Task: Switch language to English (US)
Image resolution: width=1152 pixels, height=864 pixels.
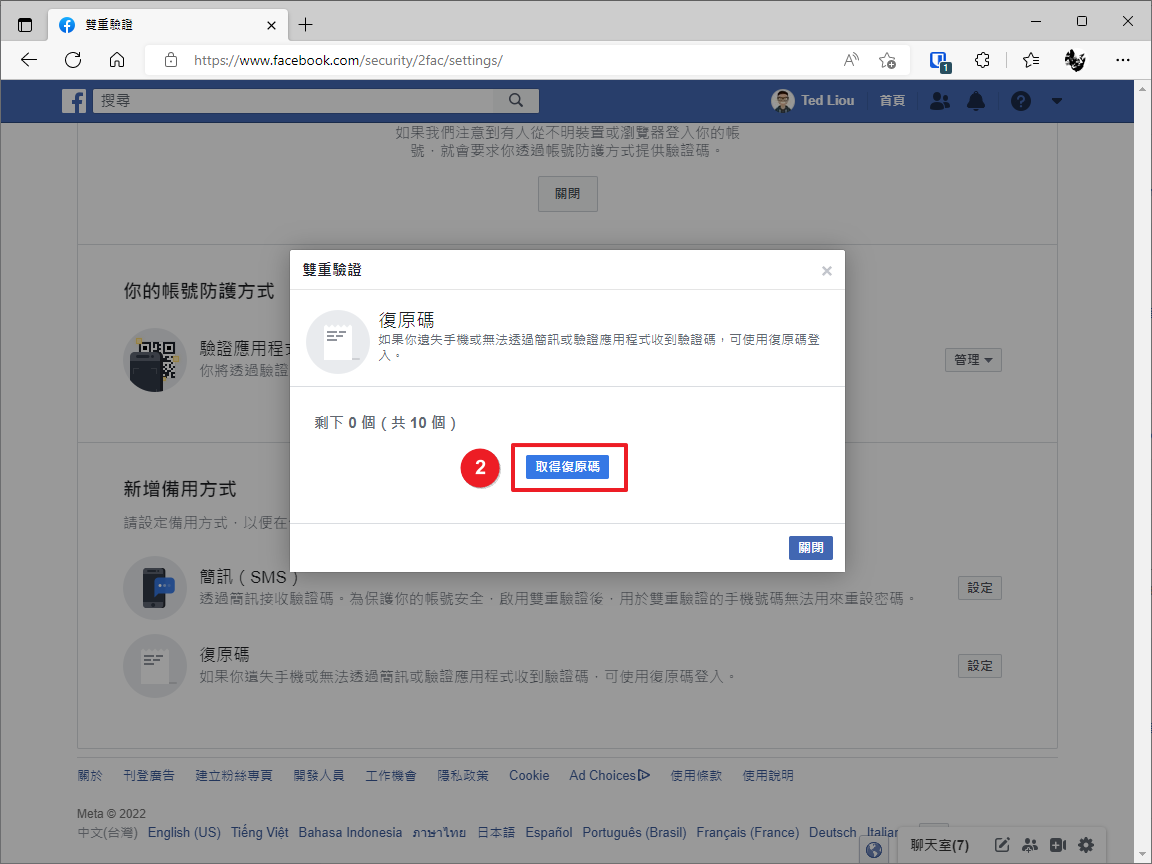Action: coord(184,832)
